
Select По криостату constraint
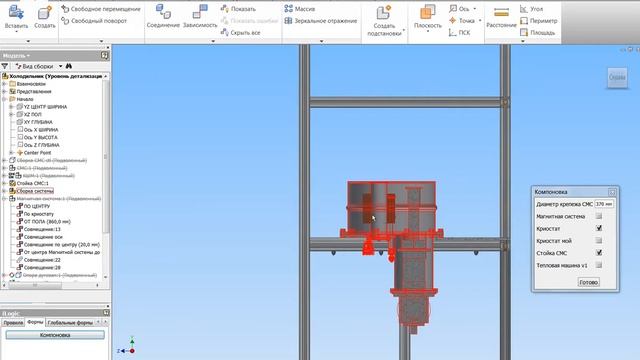[x=35, y=214]
